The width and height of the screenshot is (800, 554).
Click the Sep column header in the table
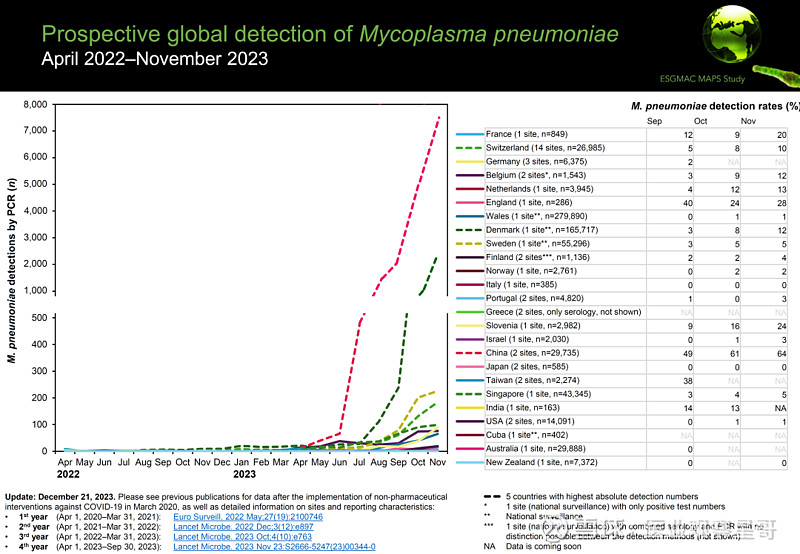[x=655, y=120]
